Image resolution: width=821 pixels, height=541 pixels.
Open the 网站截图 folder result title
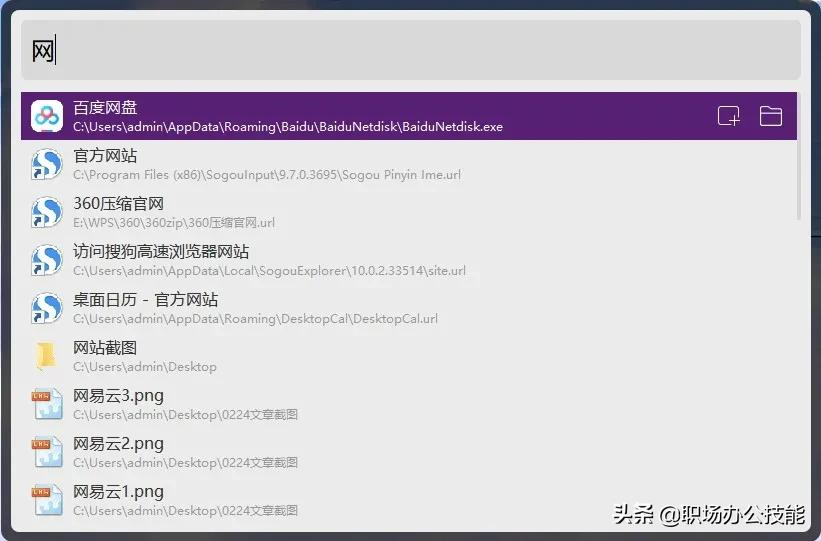(x=105, y=348)
